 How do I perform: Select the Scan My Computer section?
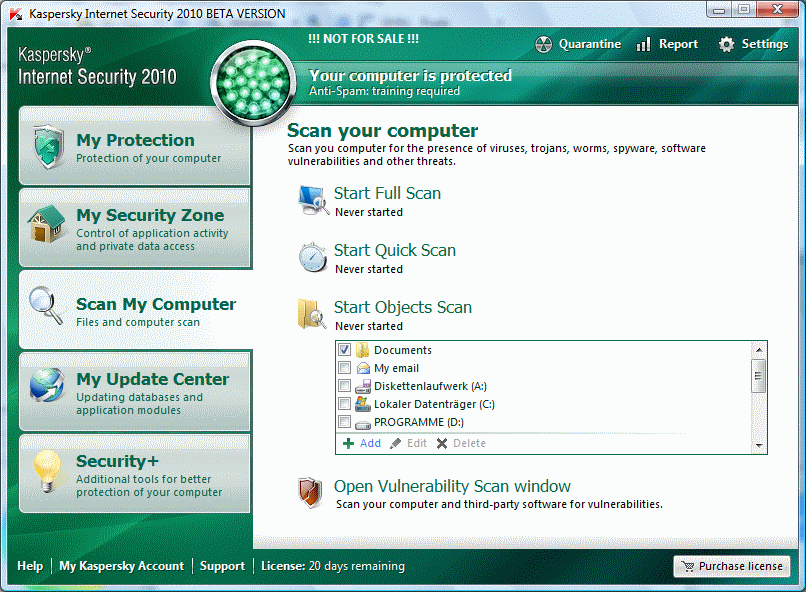[136, 309]
